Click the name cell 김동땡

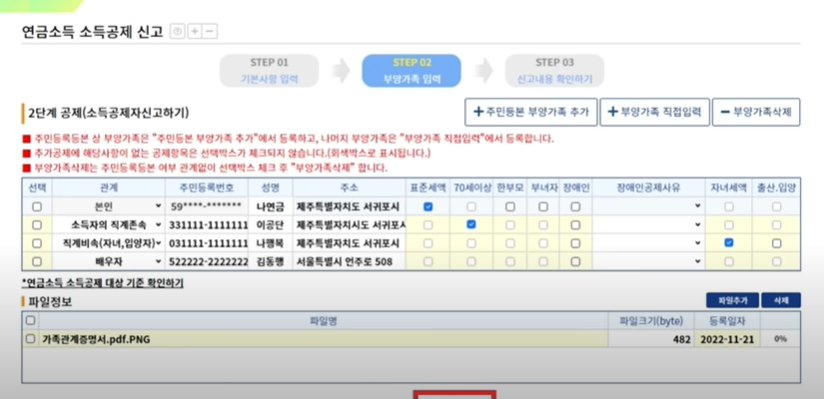click(x=270, y=261)
